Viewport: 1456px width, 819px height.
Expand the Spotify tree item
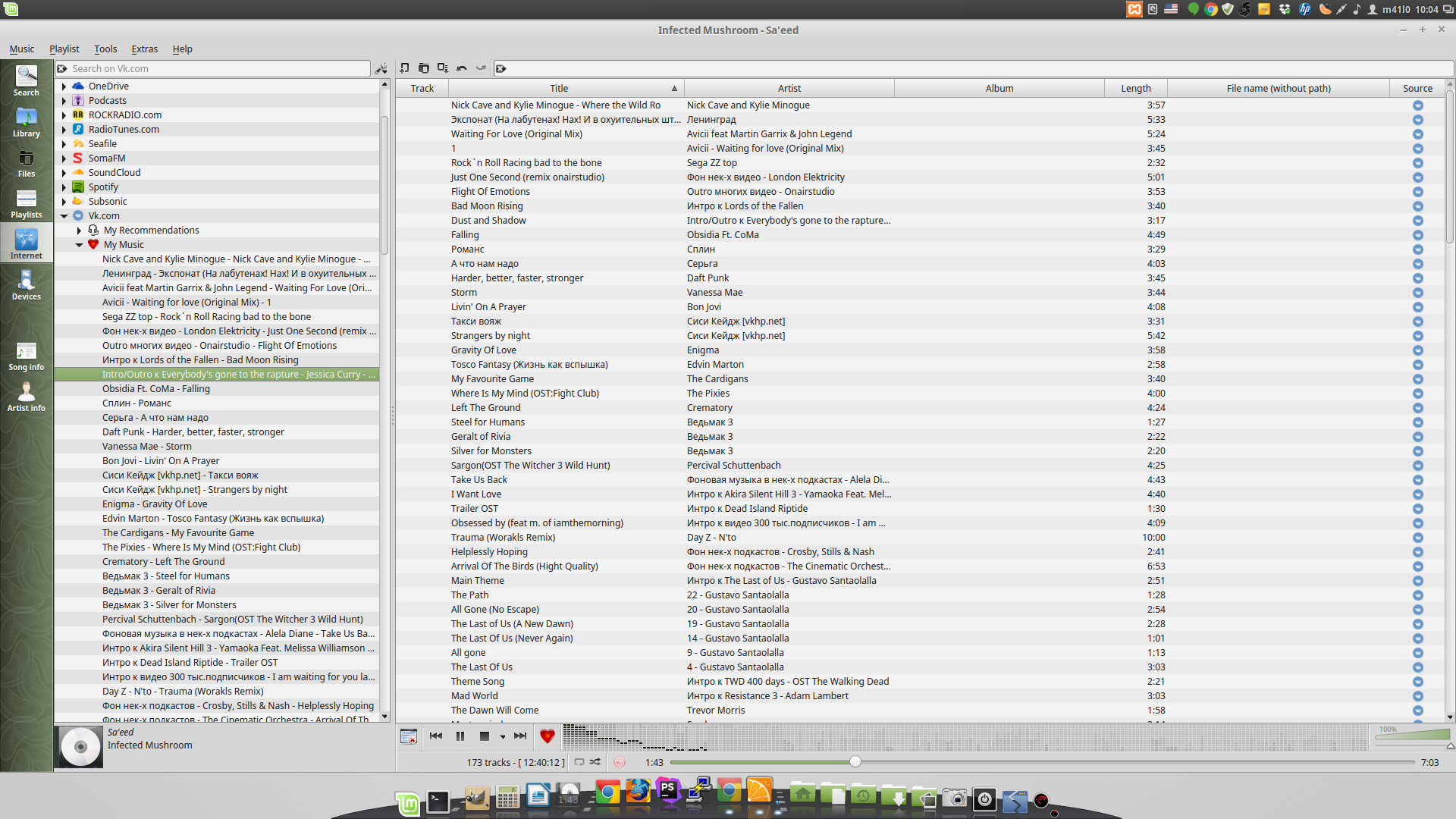(64, 187)
